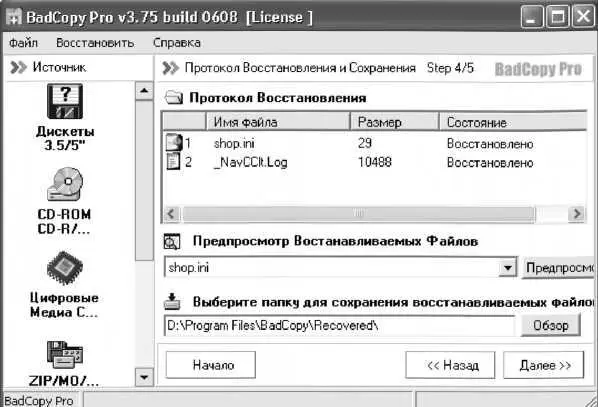Pick the ZIP/MO source disks icon

(65, 355)
